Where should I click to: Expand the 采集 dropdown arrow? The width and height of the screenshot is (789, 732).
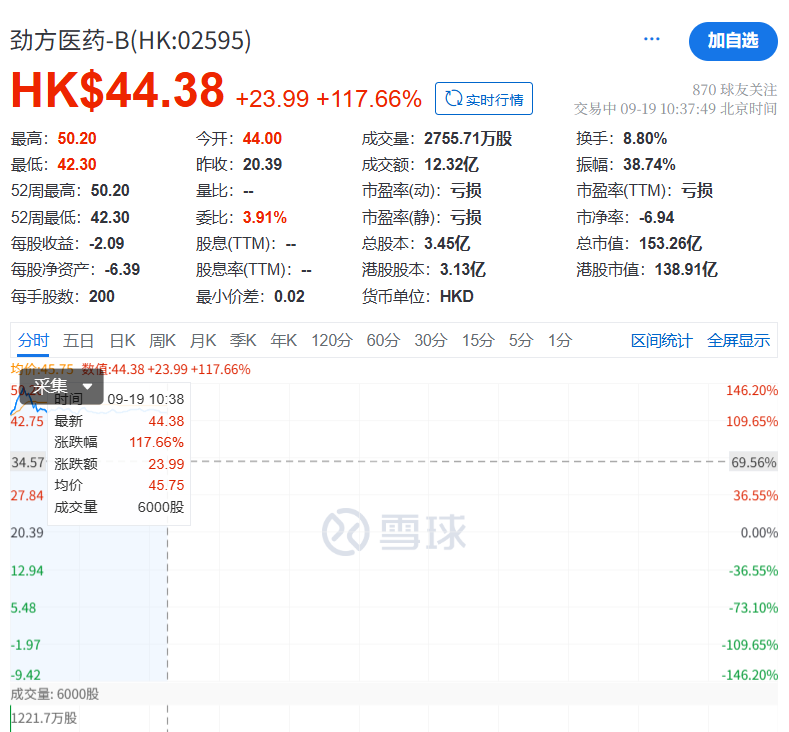[x=87, y=386]
